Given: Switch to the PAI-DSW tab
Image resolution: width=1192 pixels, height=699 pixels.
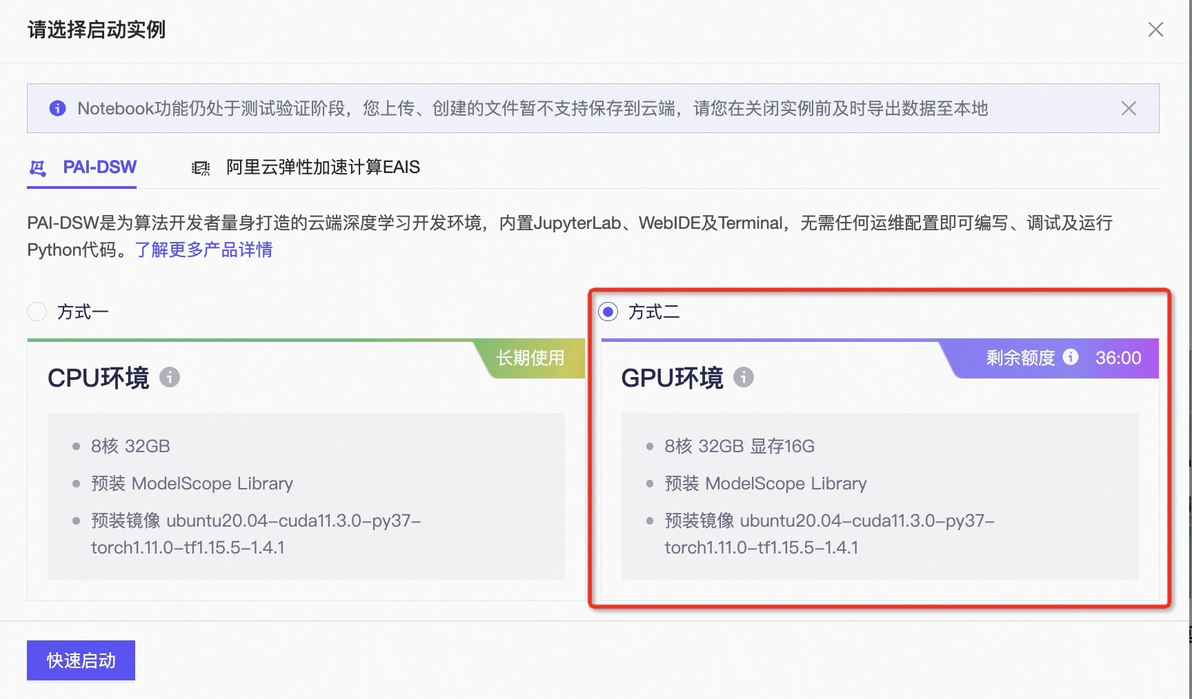Looking at the screenshot, I should (x=82, y=167).
